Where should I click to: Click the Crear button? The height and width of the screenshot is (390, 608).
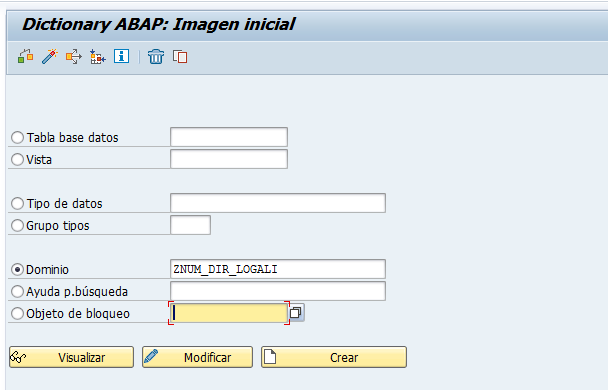(334, 357)
